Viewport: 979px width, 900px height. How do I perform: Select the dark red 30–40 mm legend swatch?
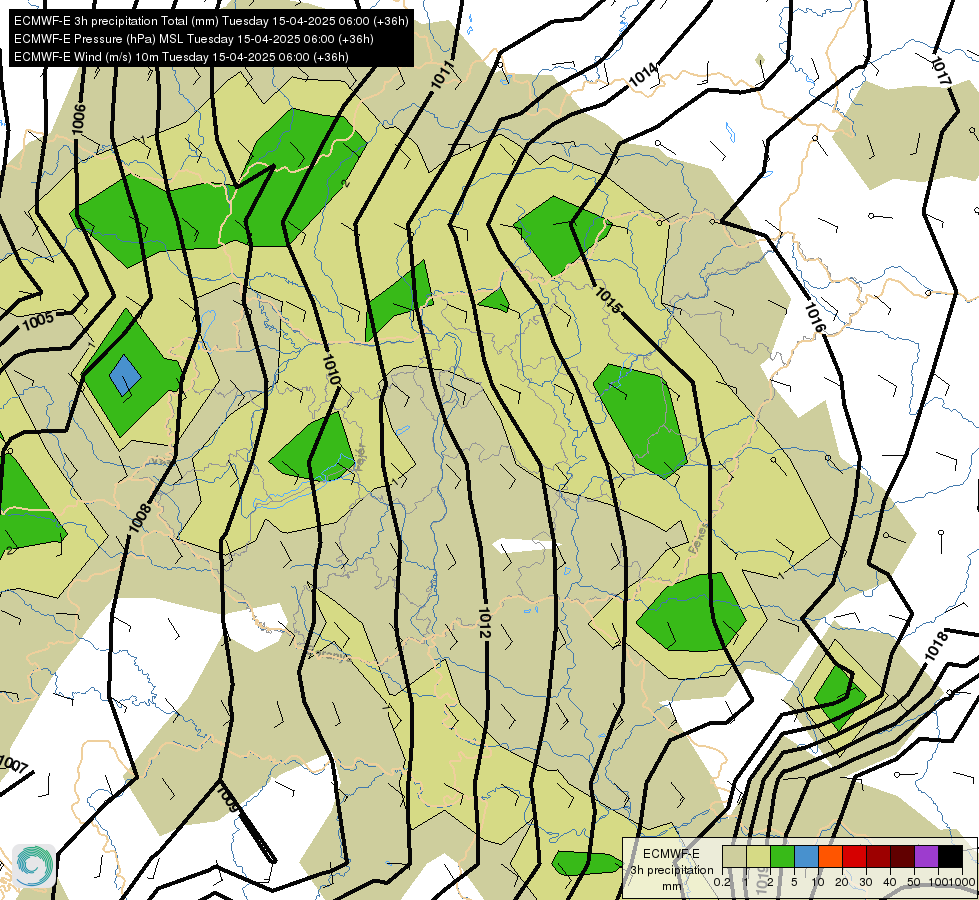878,856
